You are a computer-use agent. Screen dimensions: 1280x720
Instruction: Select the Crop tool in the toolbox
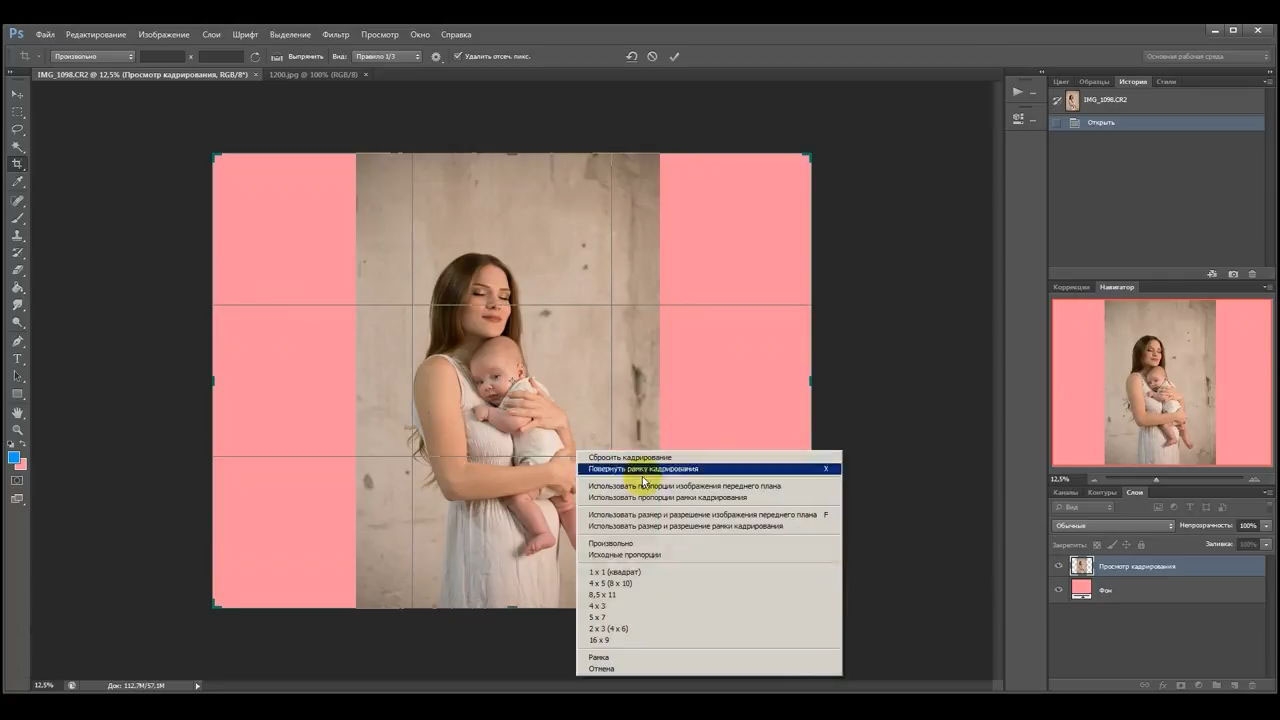coord(17,164)
